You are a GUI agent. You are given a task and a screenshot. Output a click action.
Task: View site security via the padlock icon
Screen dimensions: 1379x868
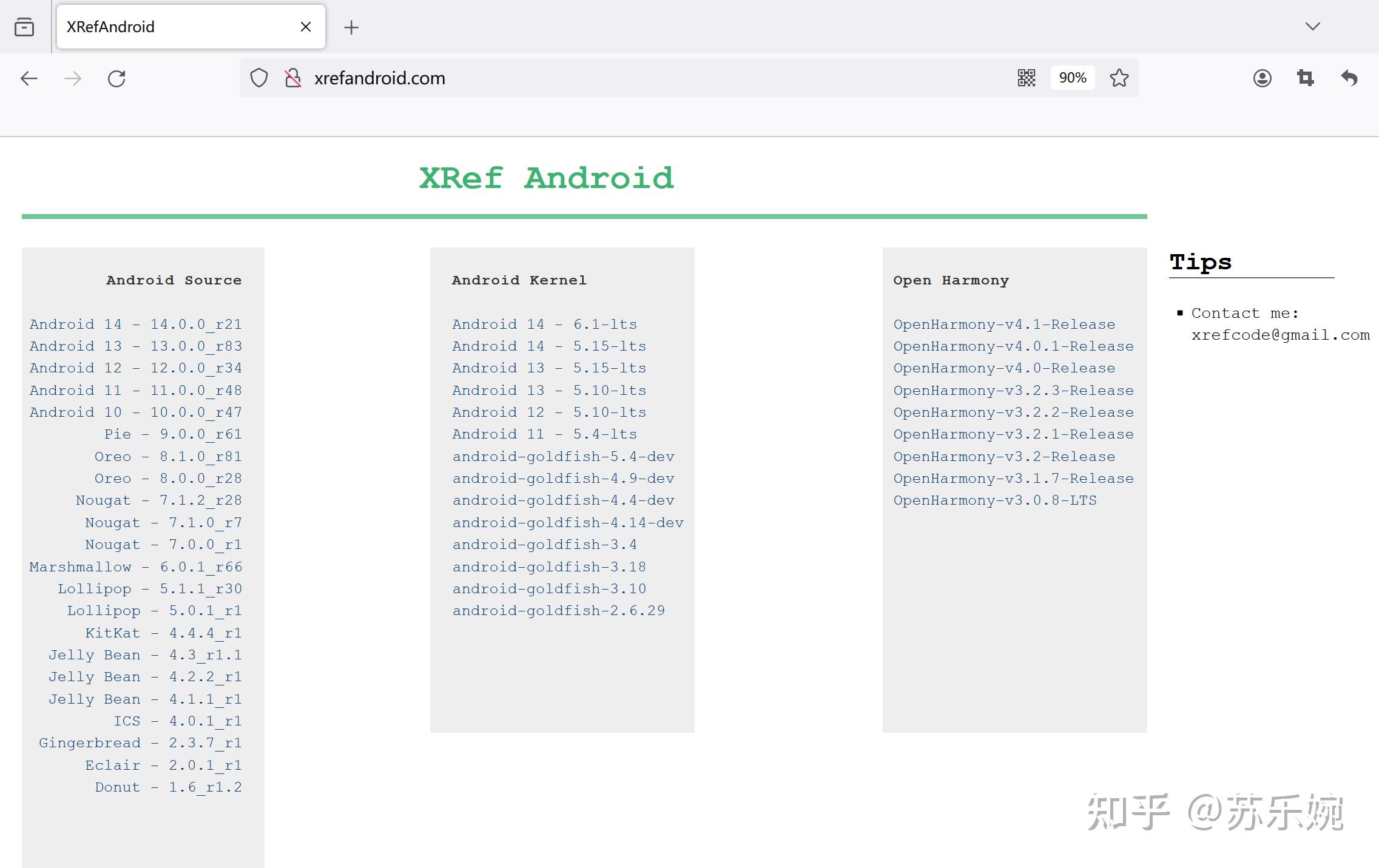pyautogui.click(x=292, y=78)
